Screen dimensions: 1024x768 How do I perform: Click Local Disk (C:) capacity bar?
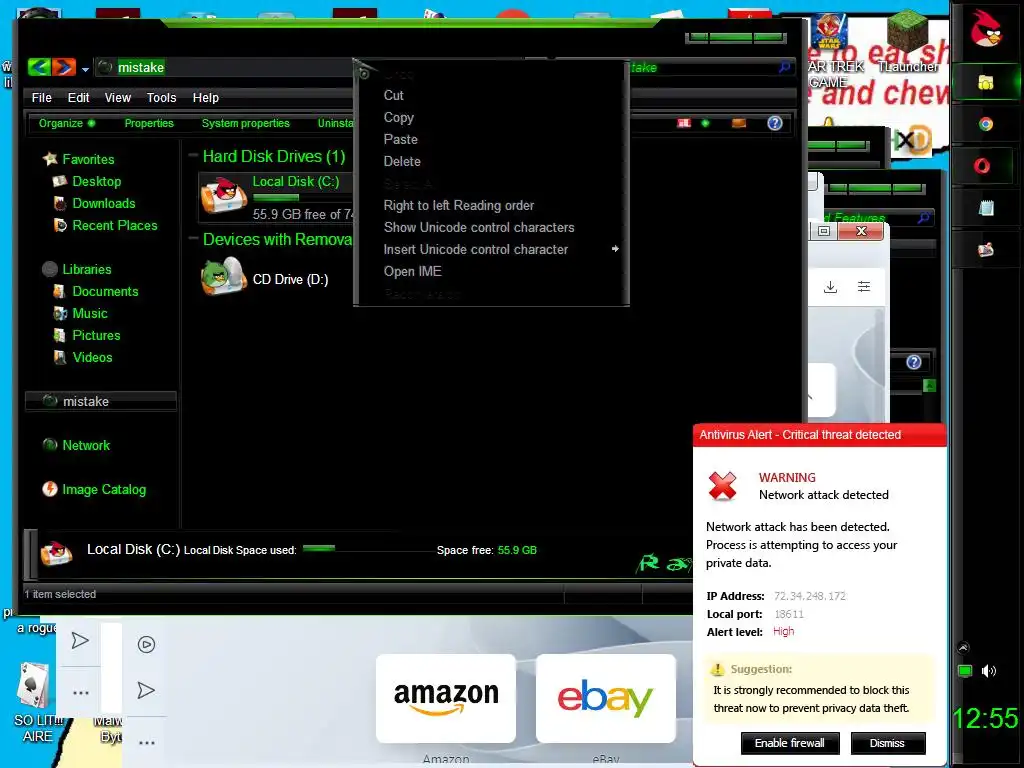pyautogui.click(x=302, y=197)
